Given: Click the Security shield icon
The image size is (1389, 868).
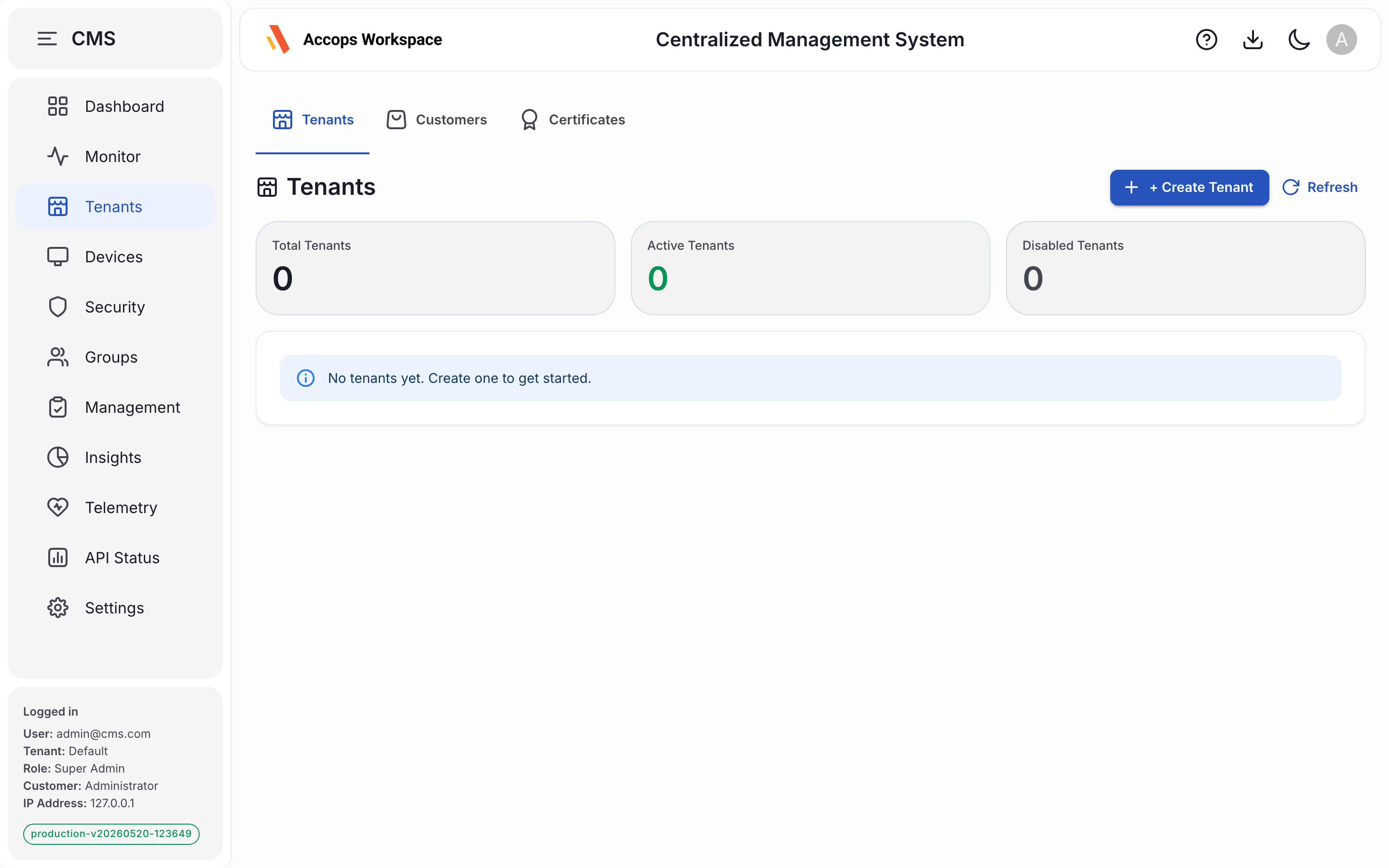Looking at the screenshot, I should point(57,307).
